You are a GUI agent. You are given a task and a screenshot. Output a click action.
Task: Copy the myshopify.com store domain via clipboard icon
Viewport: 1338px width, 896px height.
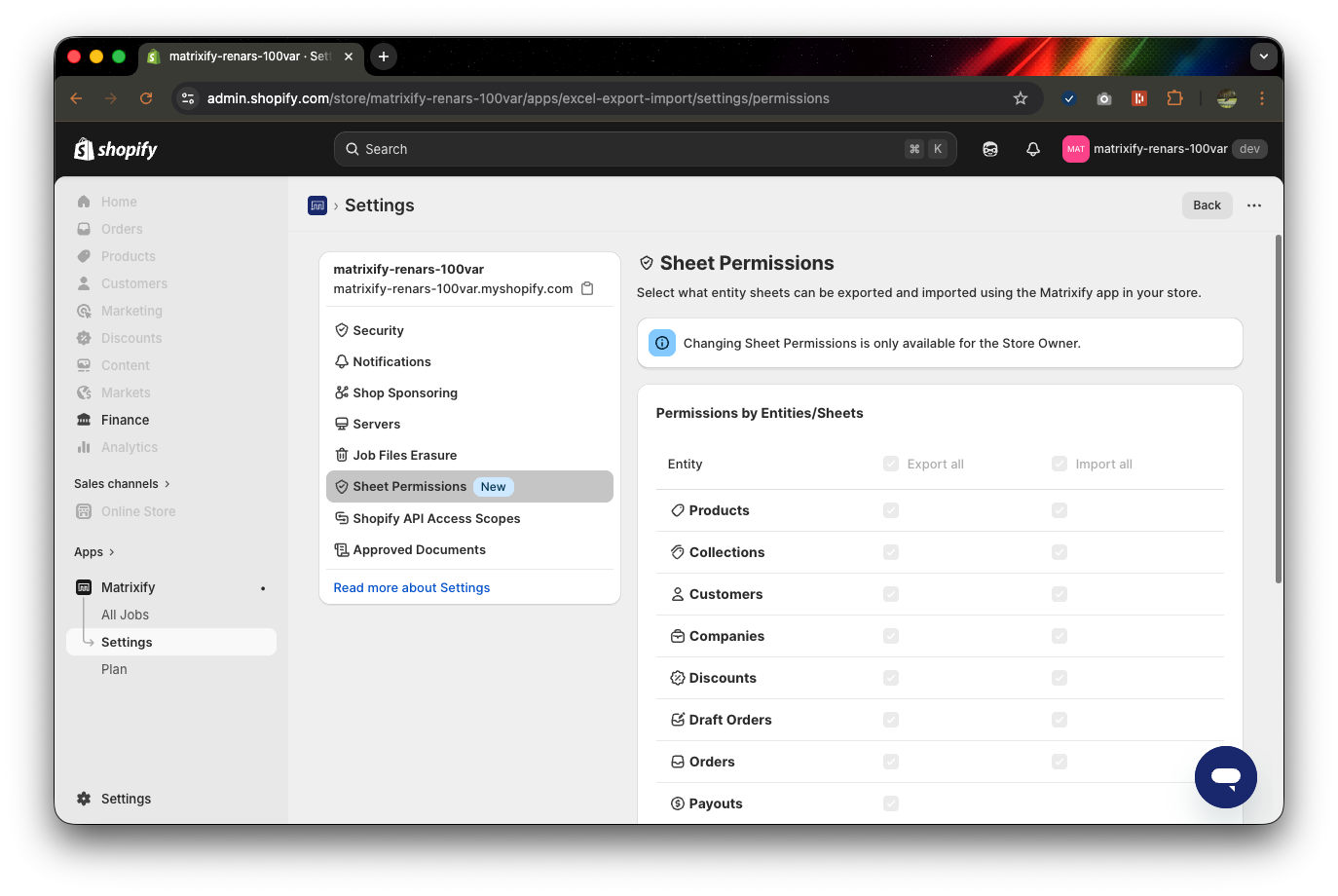pos(587,288)
